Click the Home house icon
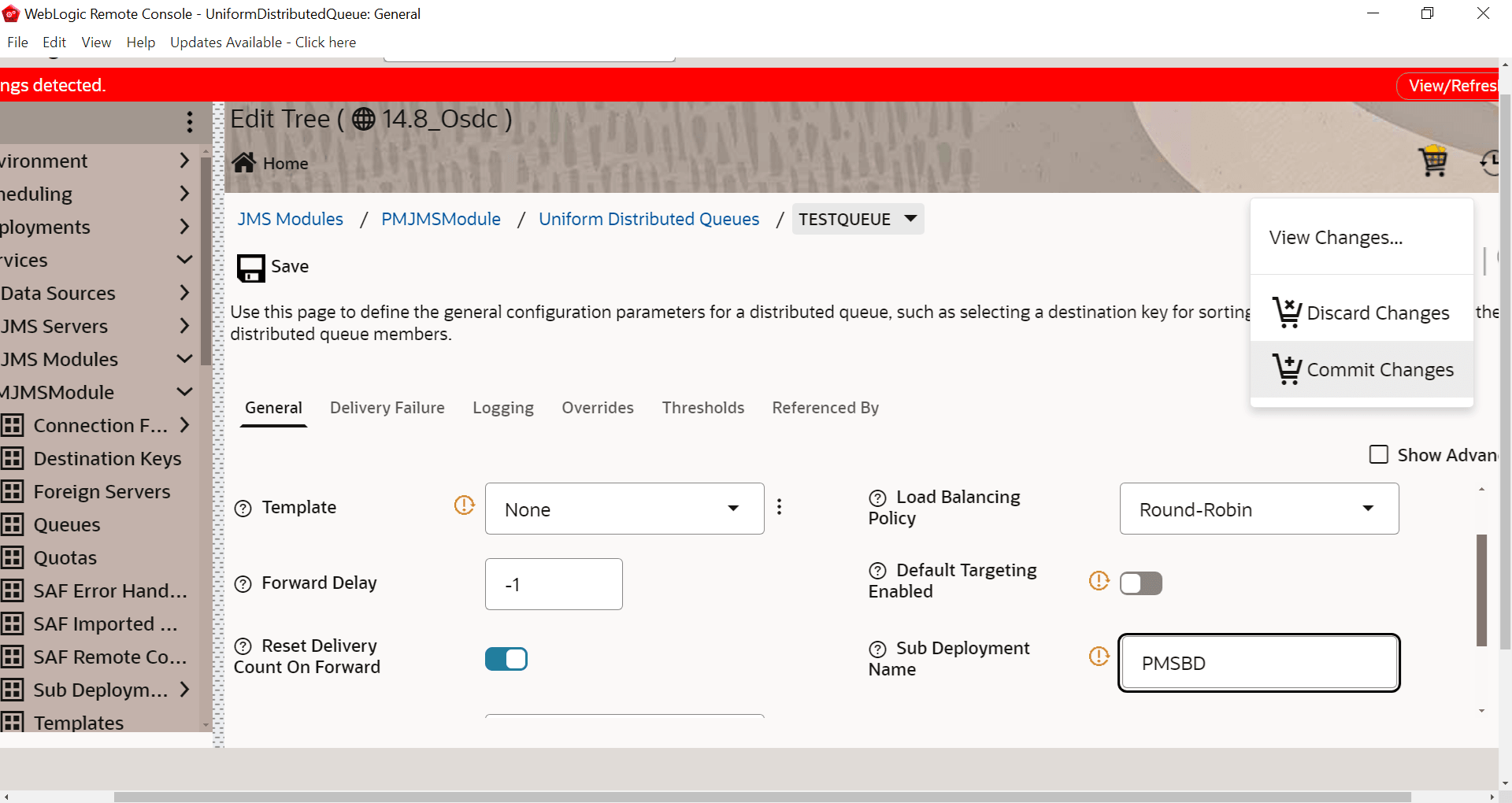The image size is (1512, 803). tap(243, 162)
